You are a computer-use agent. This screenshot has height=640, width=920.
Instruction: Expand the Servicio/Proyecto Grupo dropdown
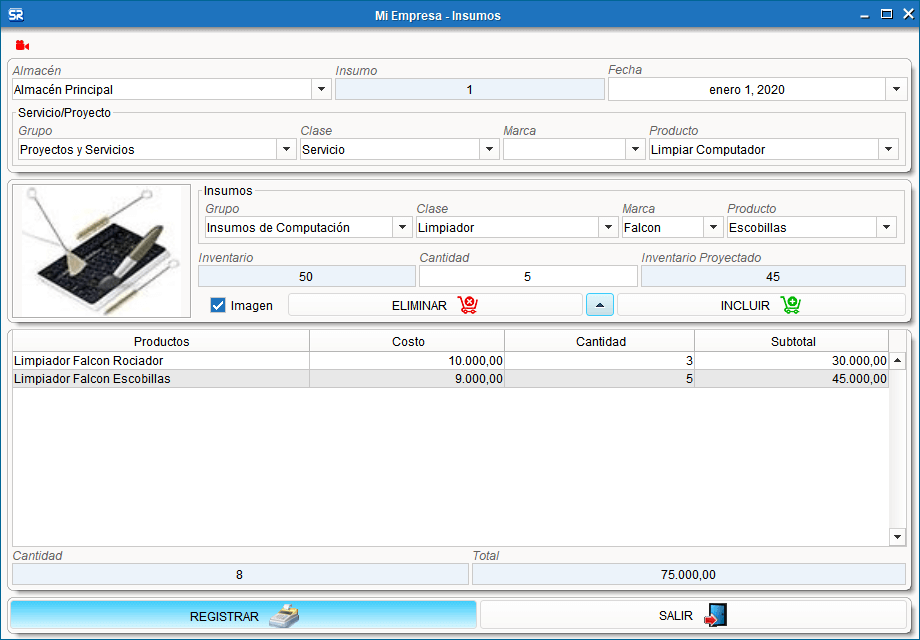(286, 149)
